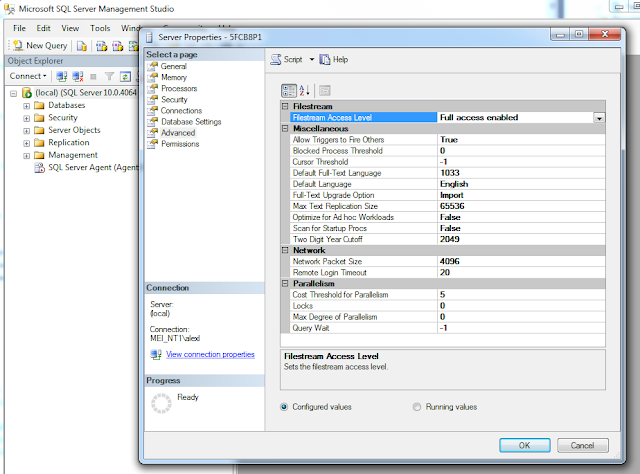Select the Memory page in Select a page
This screenshot has height=474, width=640.
click(x=174, y=77)
